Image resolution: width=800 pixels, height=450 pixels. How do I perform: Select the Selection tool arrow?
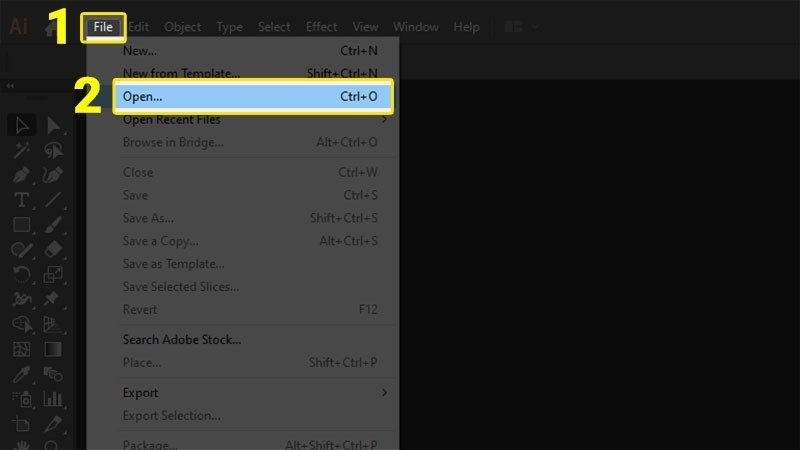coord(22,126)
